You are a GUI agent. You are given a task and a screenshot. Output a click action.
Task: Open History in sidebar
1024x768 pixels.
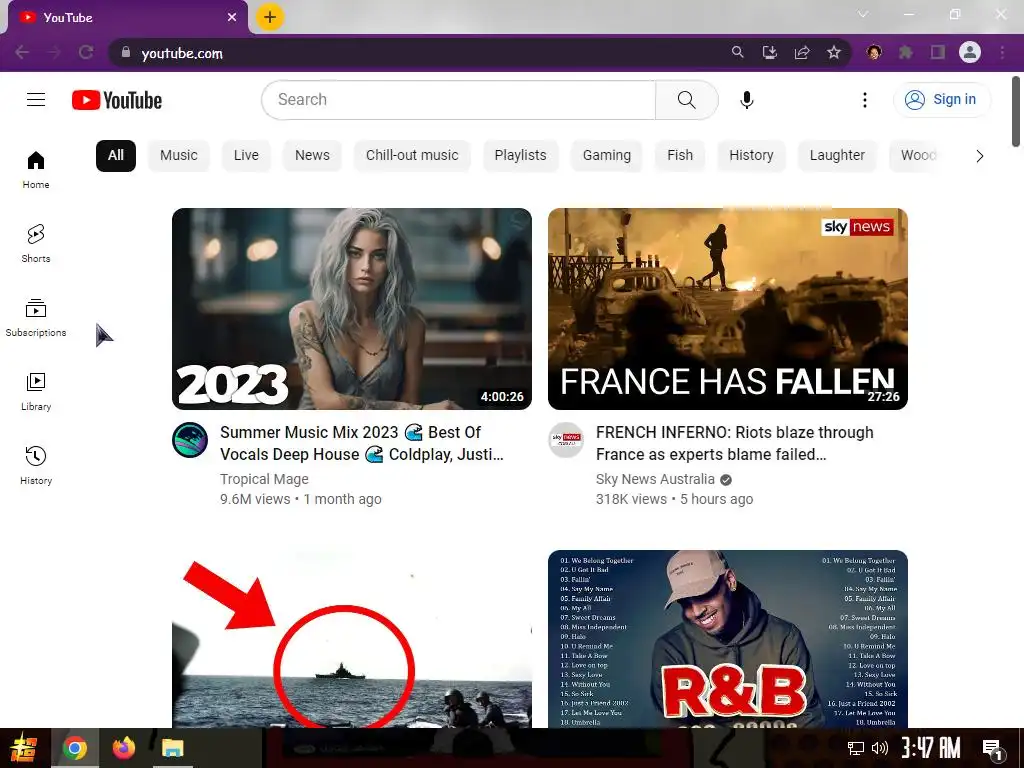(x=36, y=465)
